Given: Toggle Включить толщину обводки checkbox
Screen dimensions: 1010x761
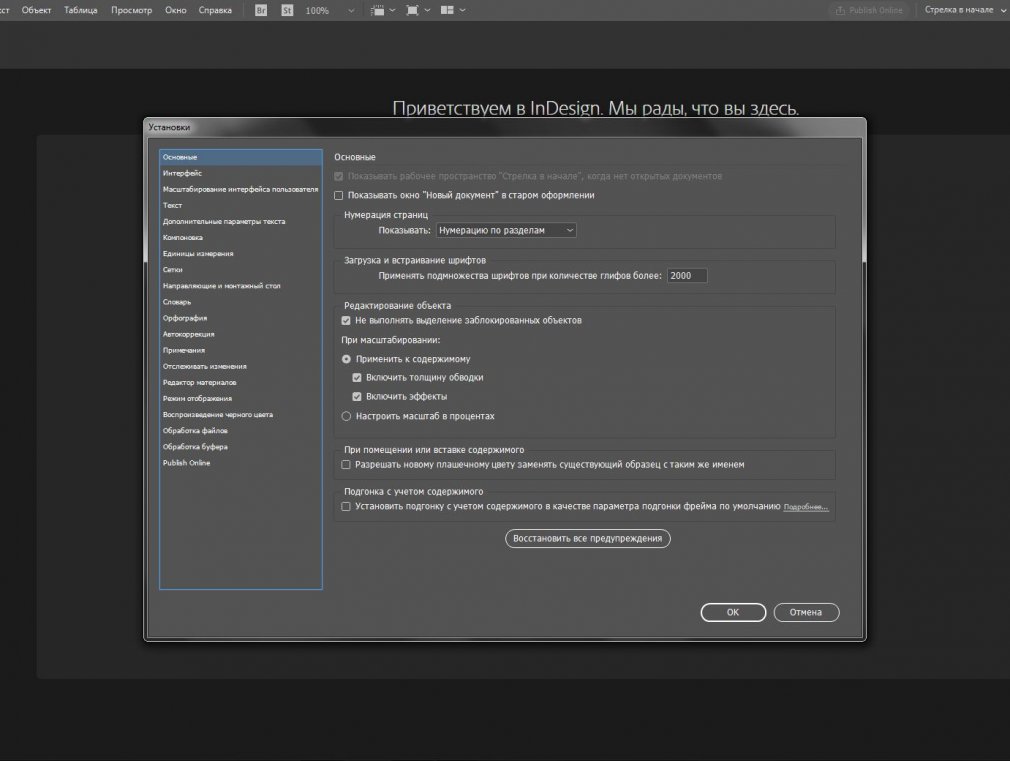Looking at the screenshot, I should (357, 378).
